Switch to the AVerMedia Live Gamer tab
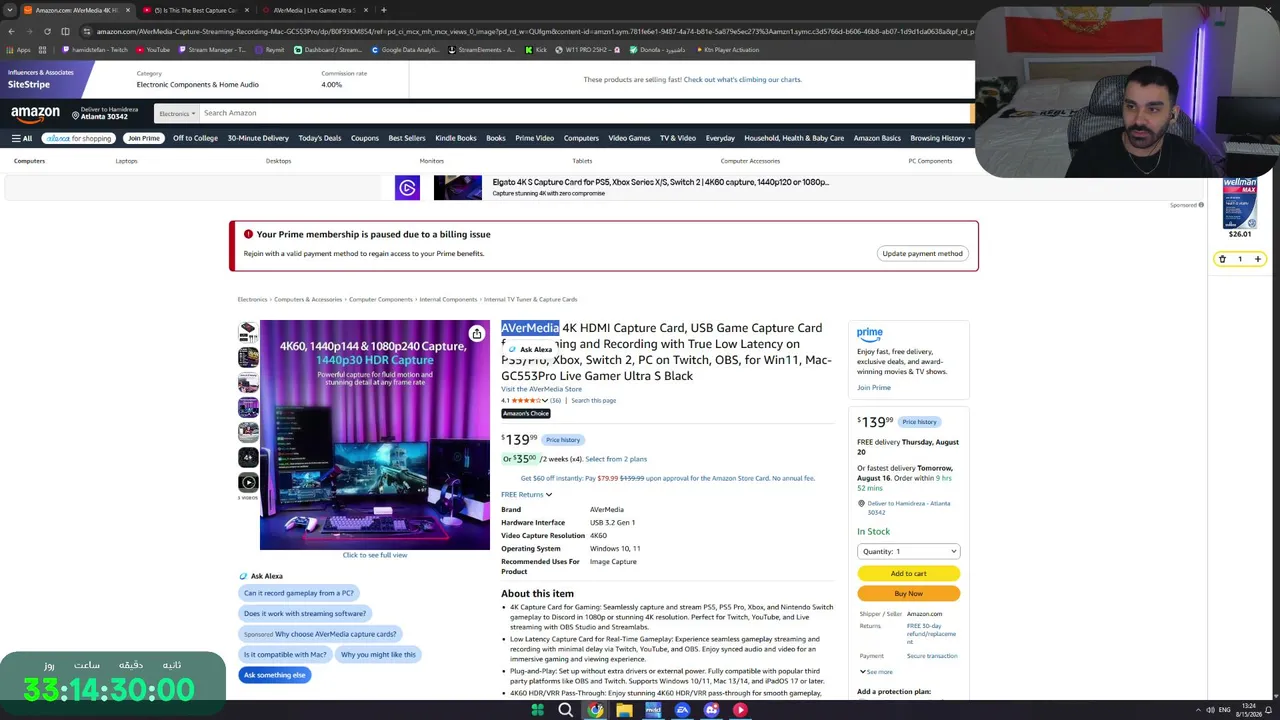Screen dimensions: 1280x720 point(315,10)
